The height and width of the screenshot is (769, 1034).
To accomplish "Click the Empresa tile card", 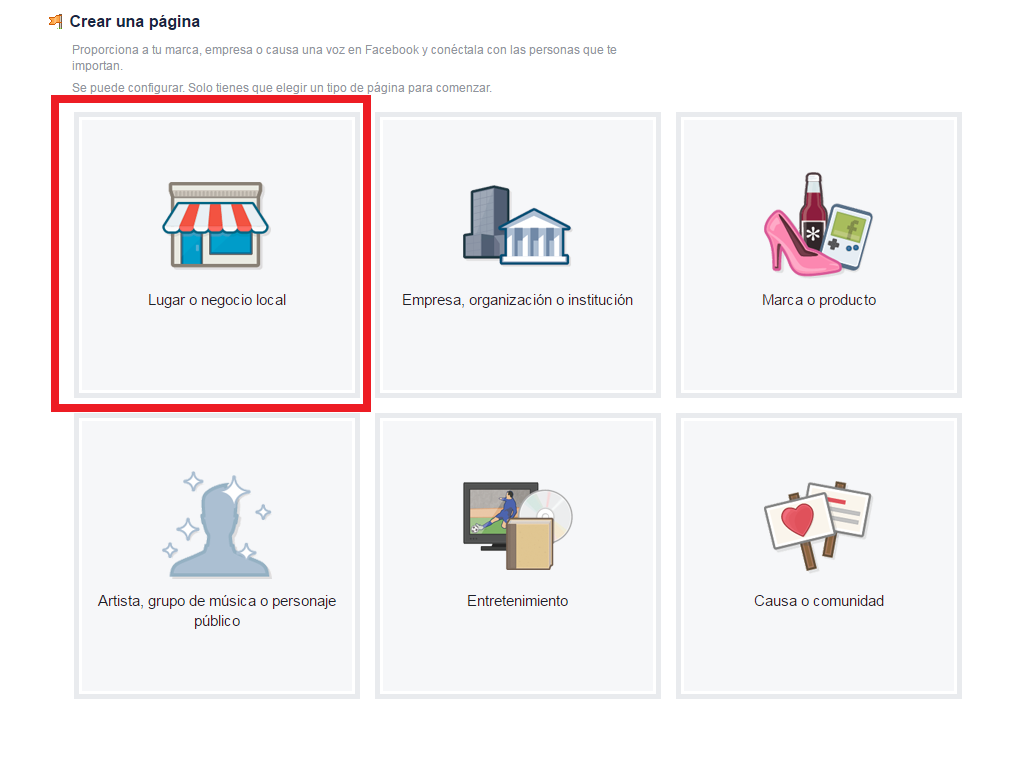I will click(516, 255).
